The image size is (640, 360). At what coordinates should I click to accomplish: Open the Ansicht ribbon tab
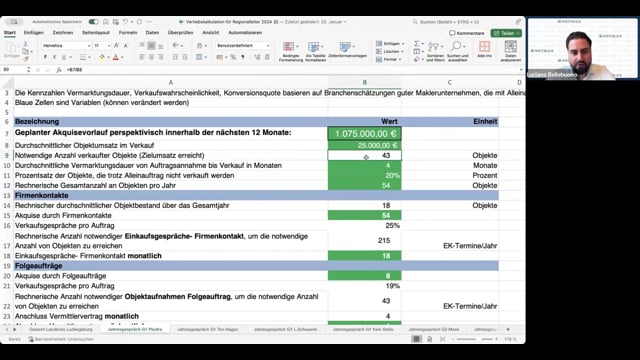click(211, 33)
